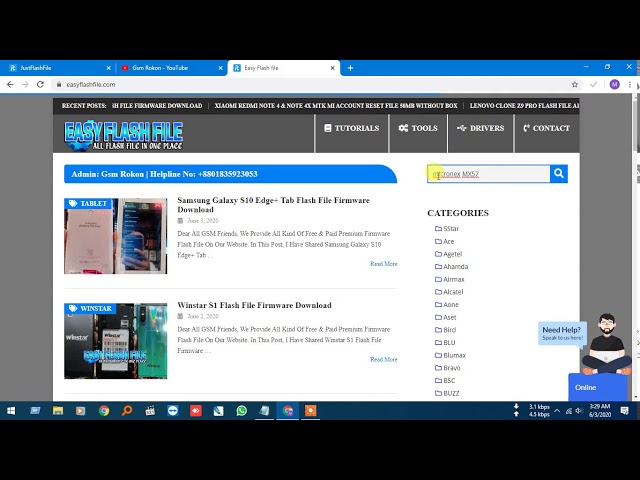Click the Chrome icon in taskbar
640x480 pixels.
[x=104, y=411]
